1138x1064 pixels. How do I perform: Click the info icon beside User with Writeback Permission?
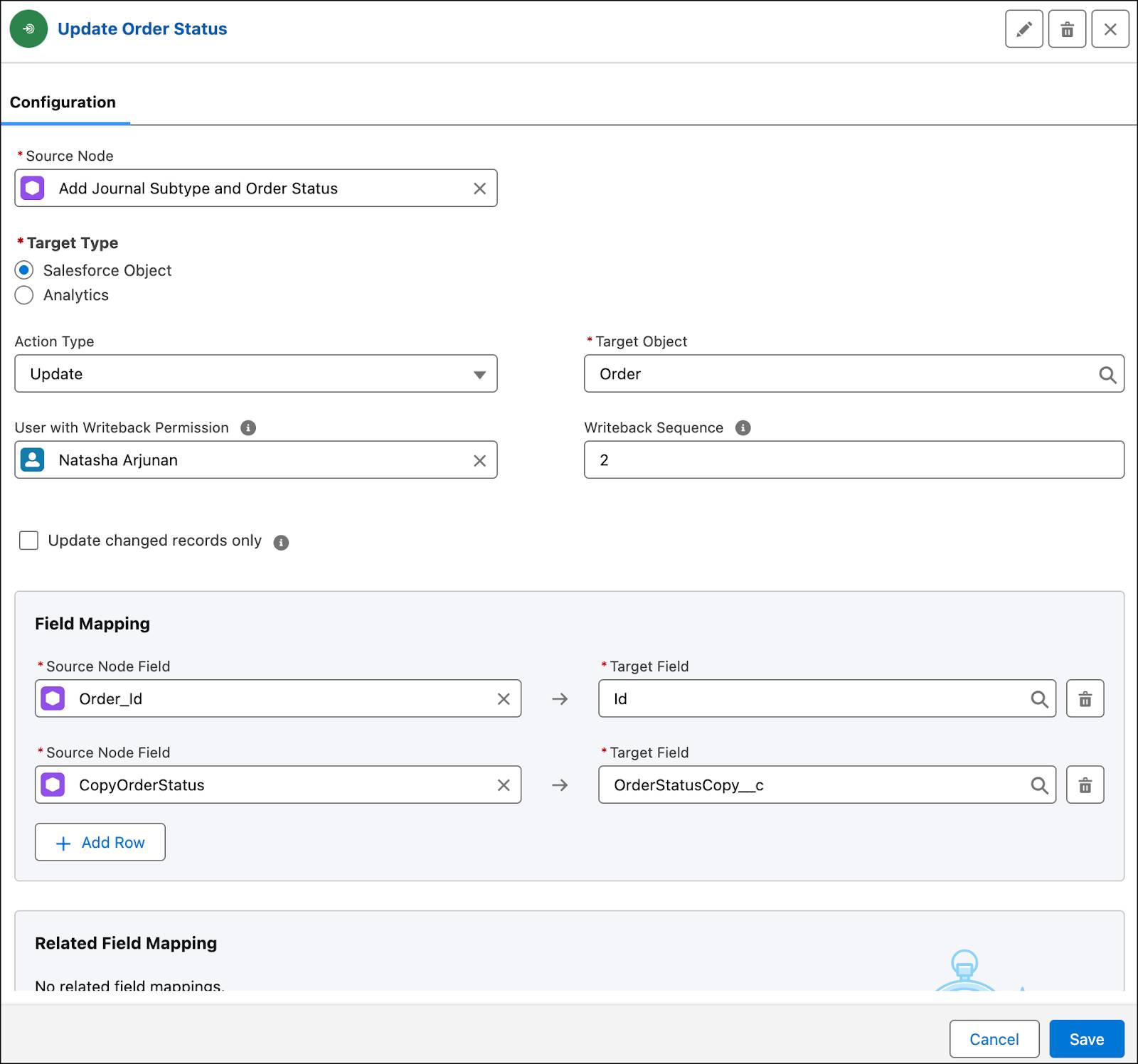point(248,427)
